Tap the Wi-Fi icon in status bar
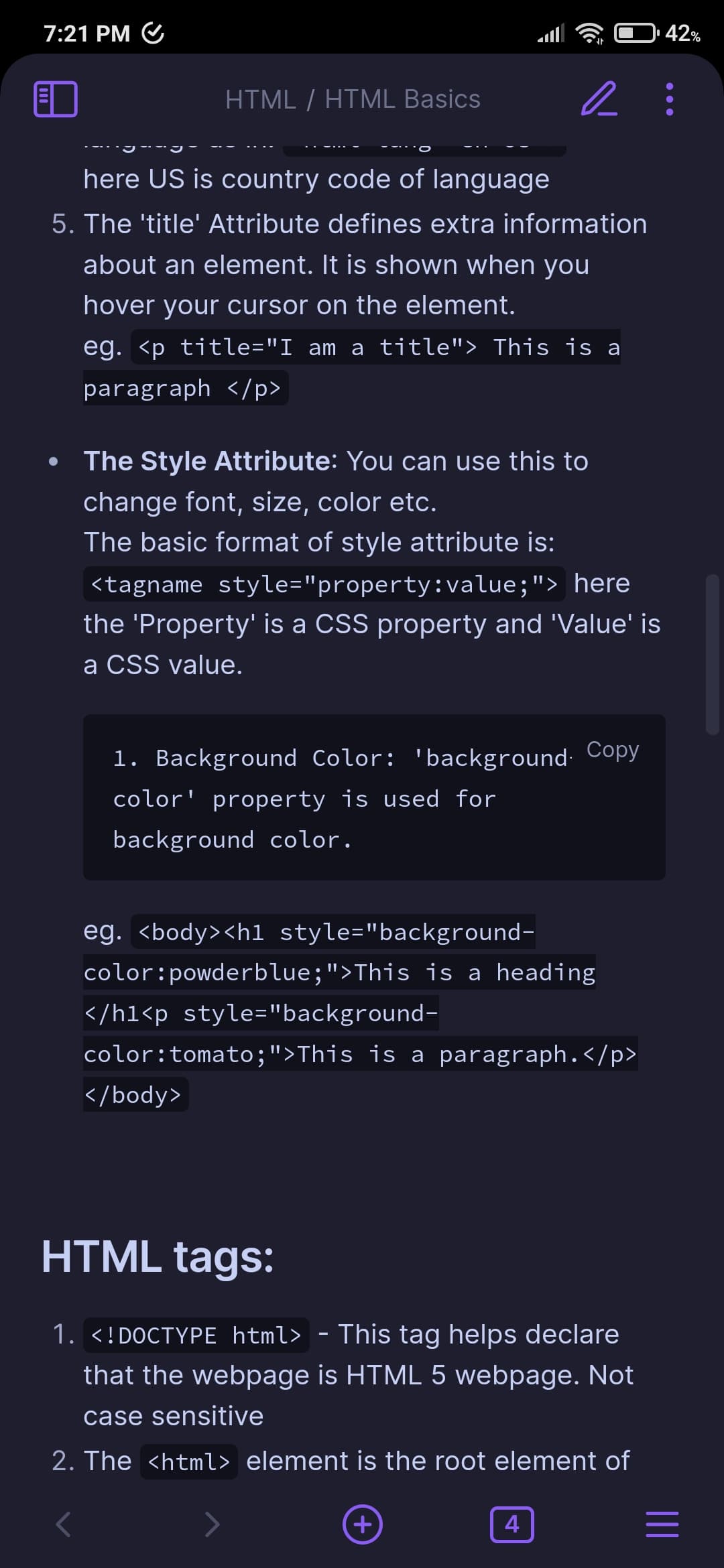Screen dimensions: 724x1568 point(591,33)
